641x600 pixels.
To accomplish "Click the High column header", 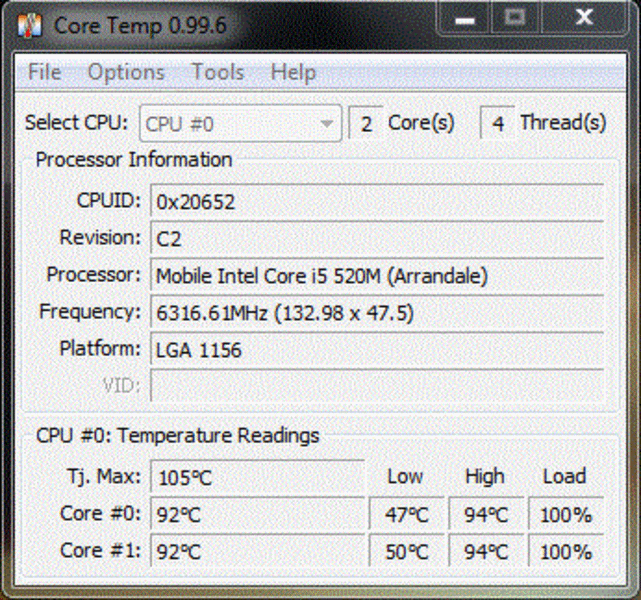I will tap(485, 477).
